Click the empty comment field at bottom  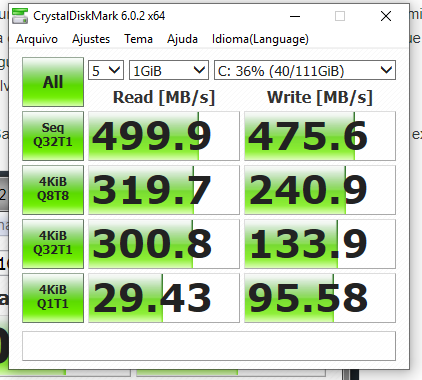[209, 346]
